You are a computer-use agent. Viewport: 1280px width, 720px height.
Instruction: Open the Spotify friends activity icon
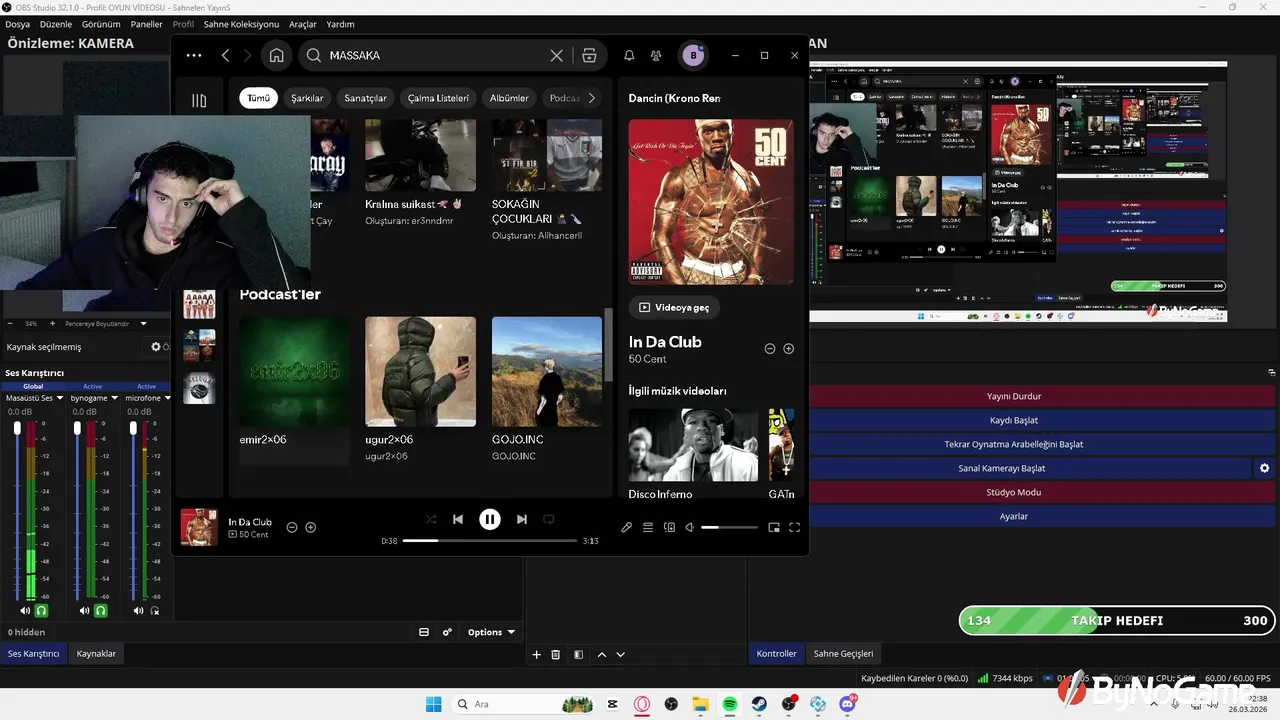click(x=656, y=56)
